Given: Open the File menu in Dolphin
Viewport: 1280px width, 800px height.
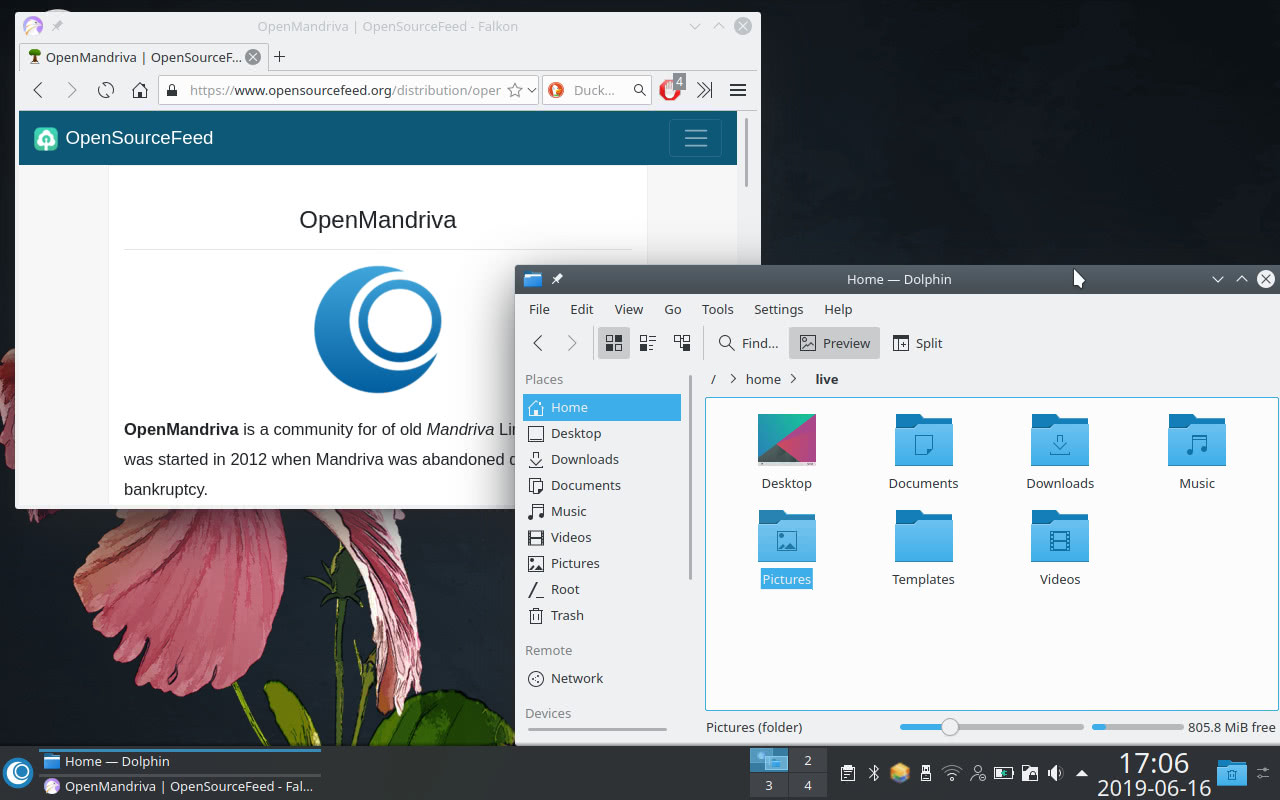Looking at the screenshot, I should tap(539, 309).
